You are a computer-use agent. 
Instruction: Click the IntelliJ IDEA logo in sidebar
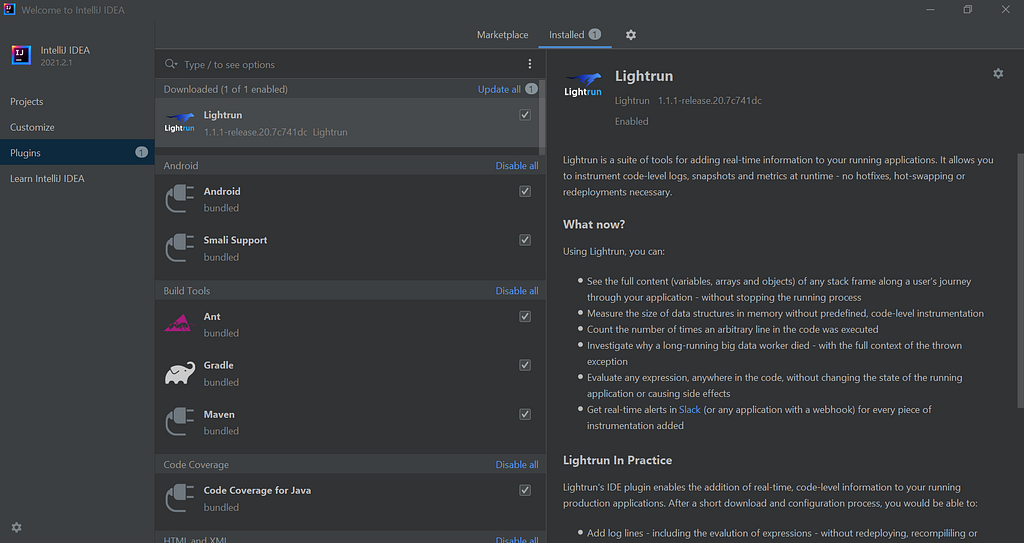[22, 56]
